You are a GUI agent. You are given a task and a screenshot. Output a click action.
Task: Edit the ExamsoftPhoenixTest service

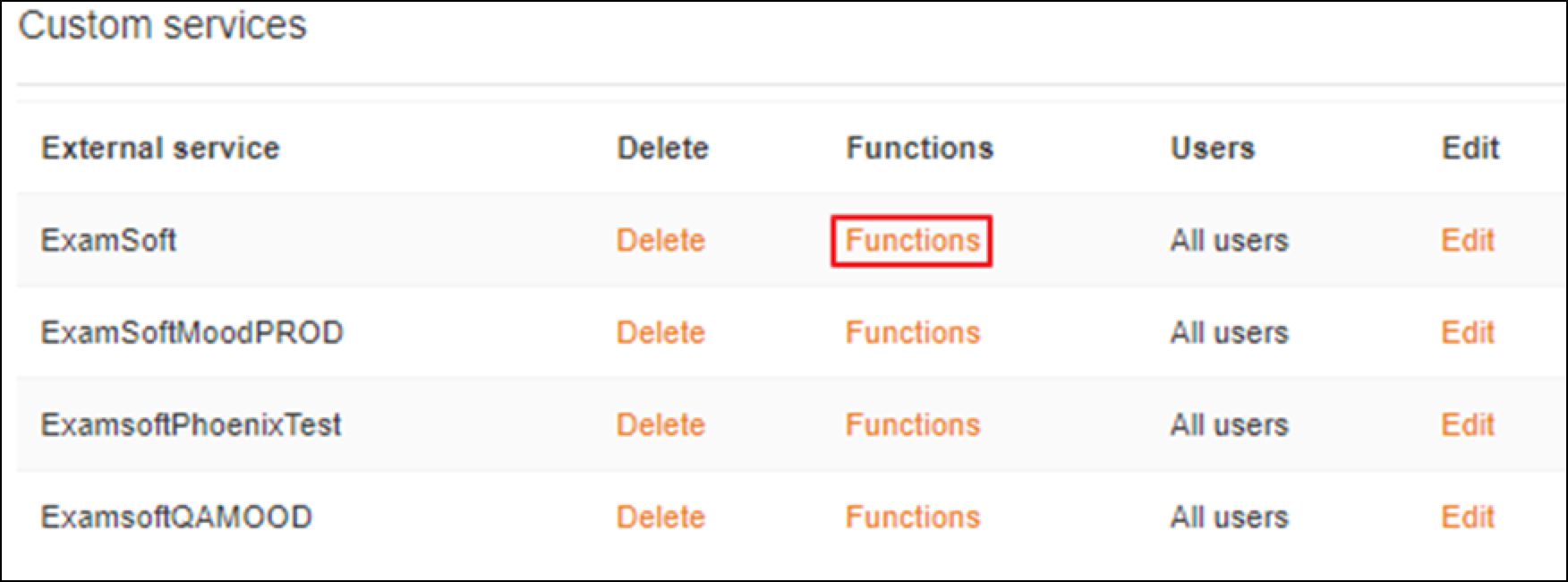pos(1468,424)
